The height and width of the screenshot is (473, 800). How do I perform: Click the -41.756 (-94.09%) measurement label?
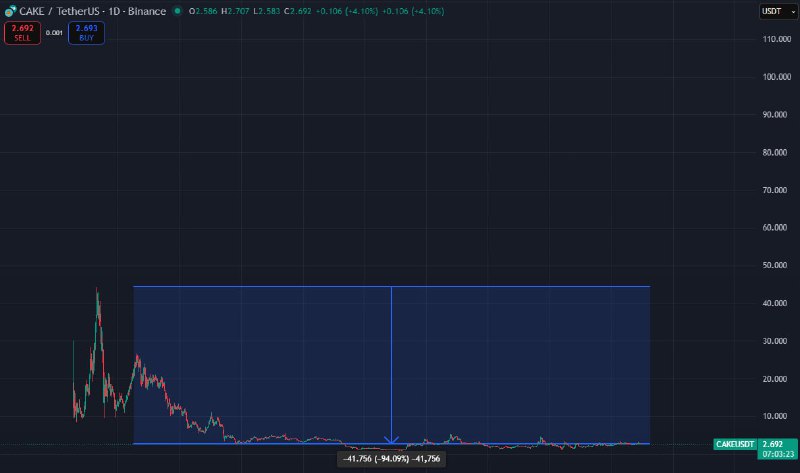[x=391, y=458]
